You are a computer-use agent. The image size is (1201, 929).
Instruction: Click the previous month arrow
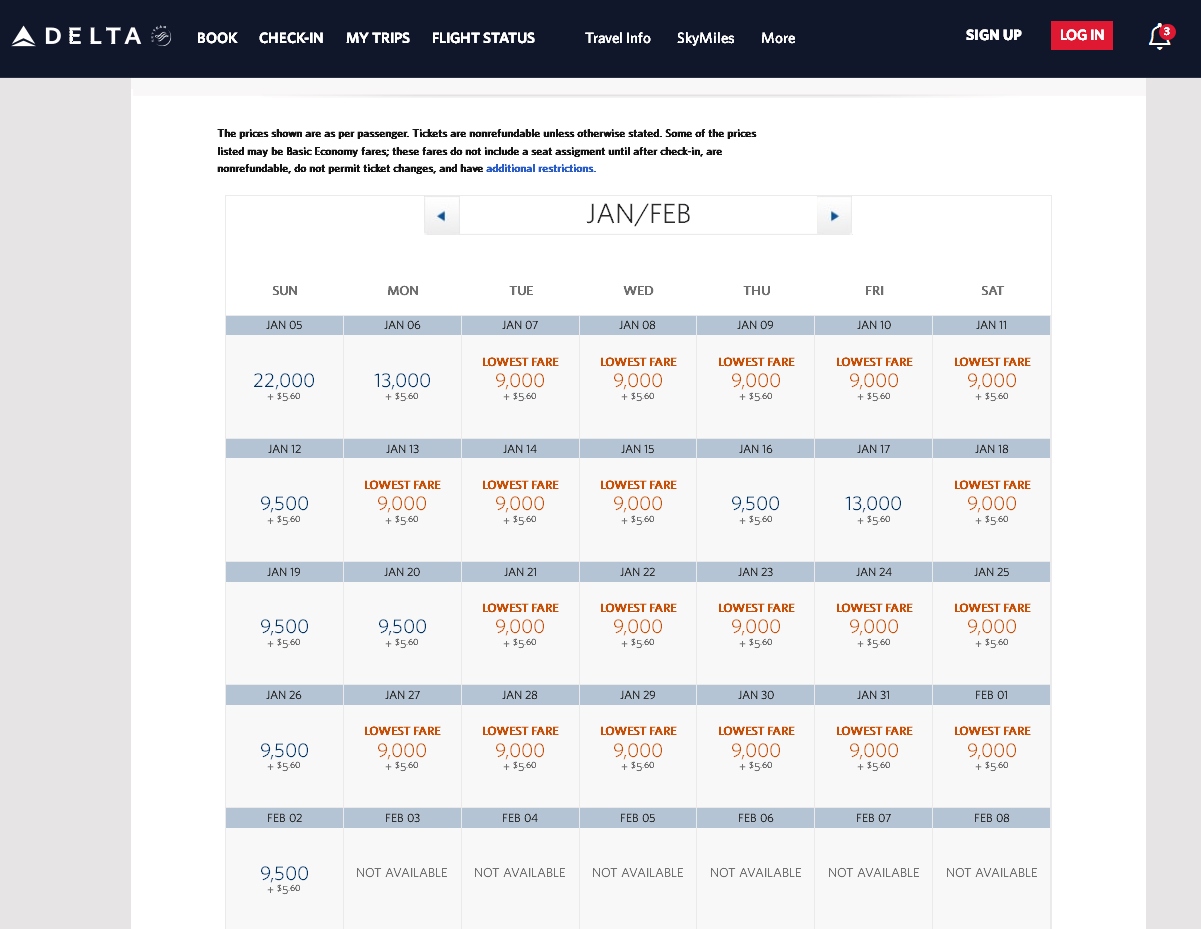tap(442, 215)
